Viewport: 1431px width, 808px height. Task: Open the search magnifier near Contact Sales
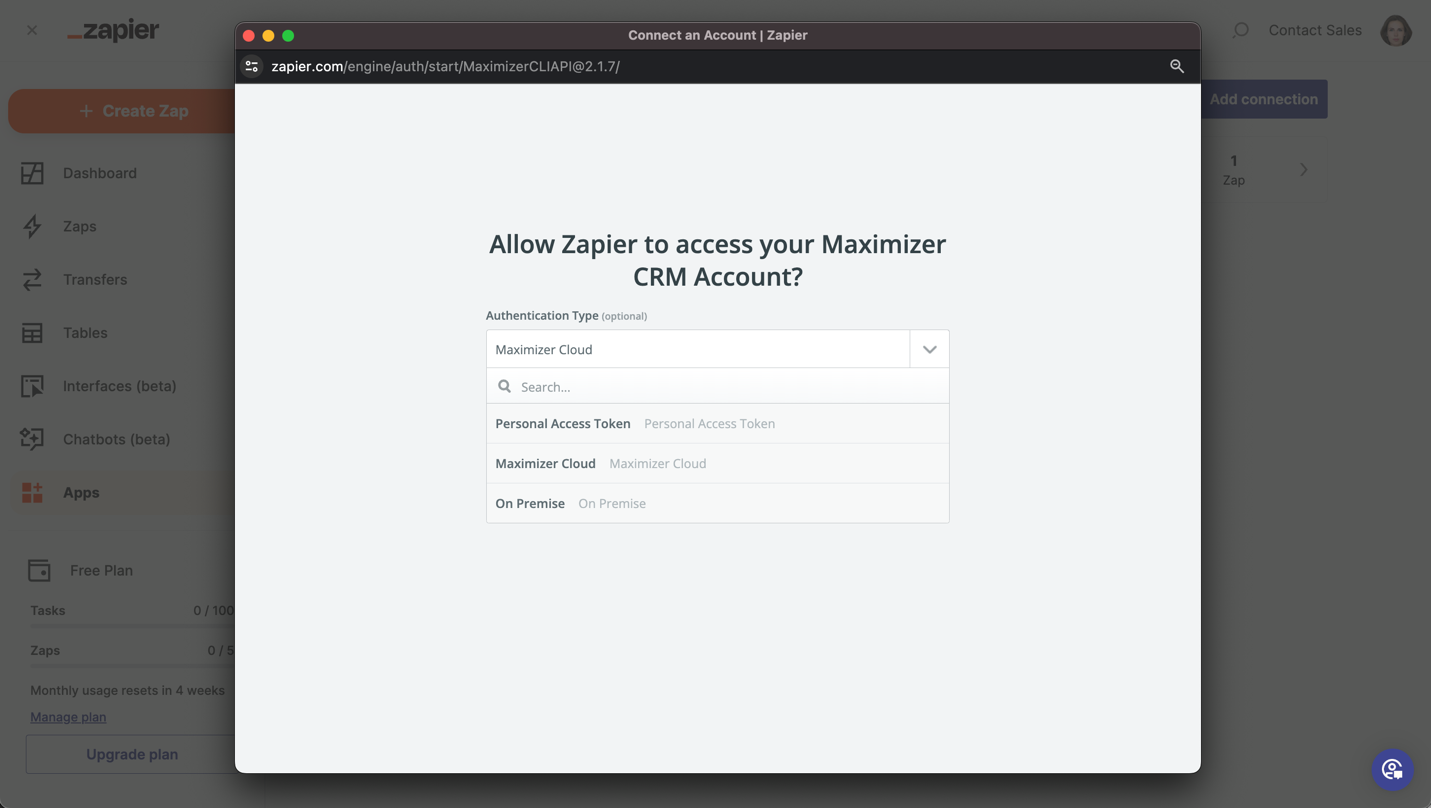coord(1240,30)
